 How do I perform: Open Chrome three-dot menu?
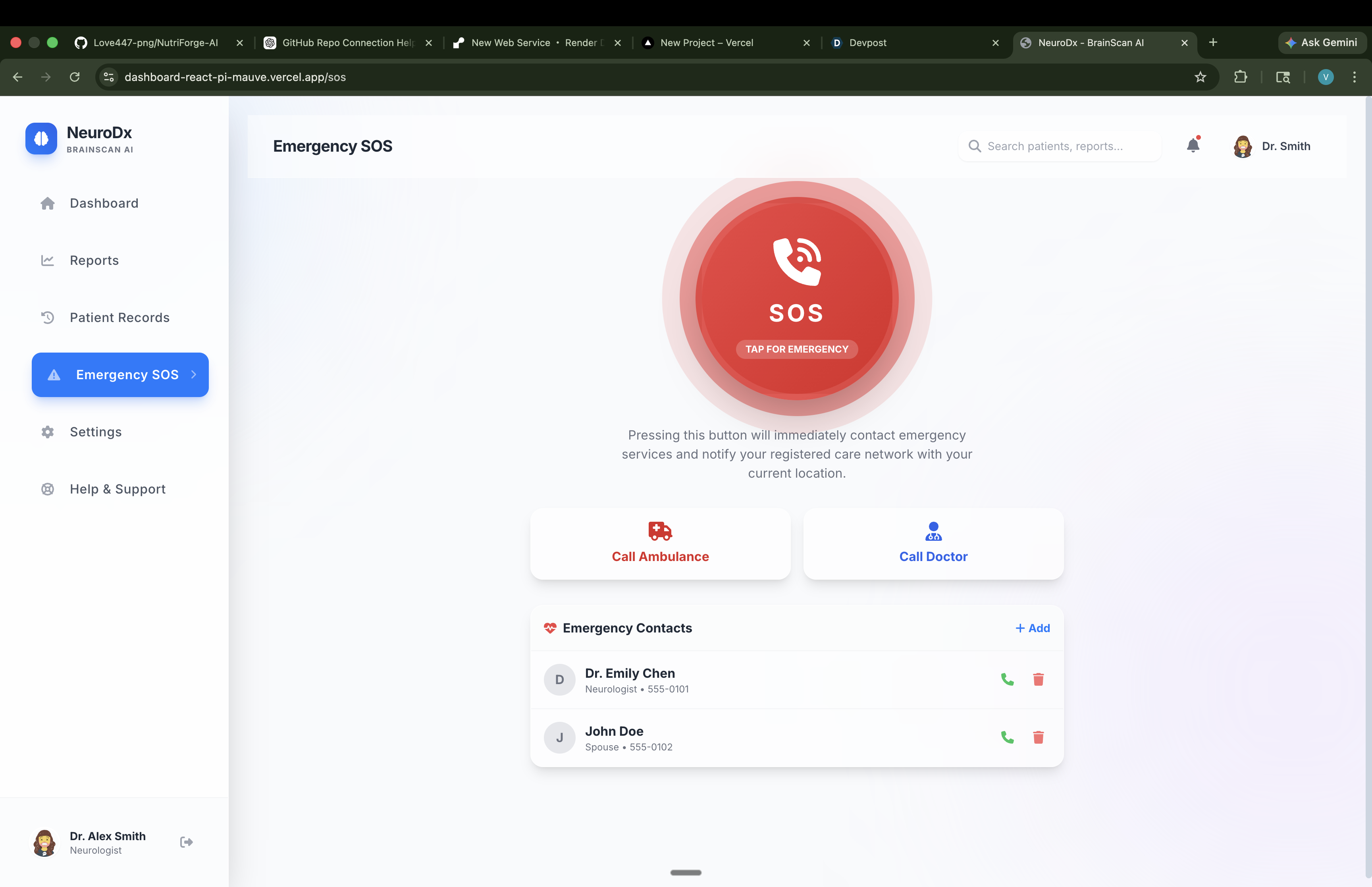1354,77
